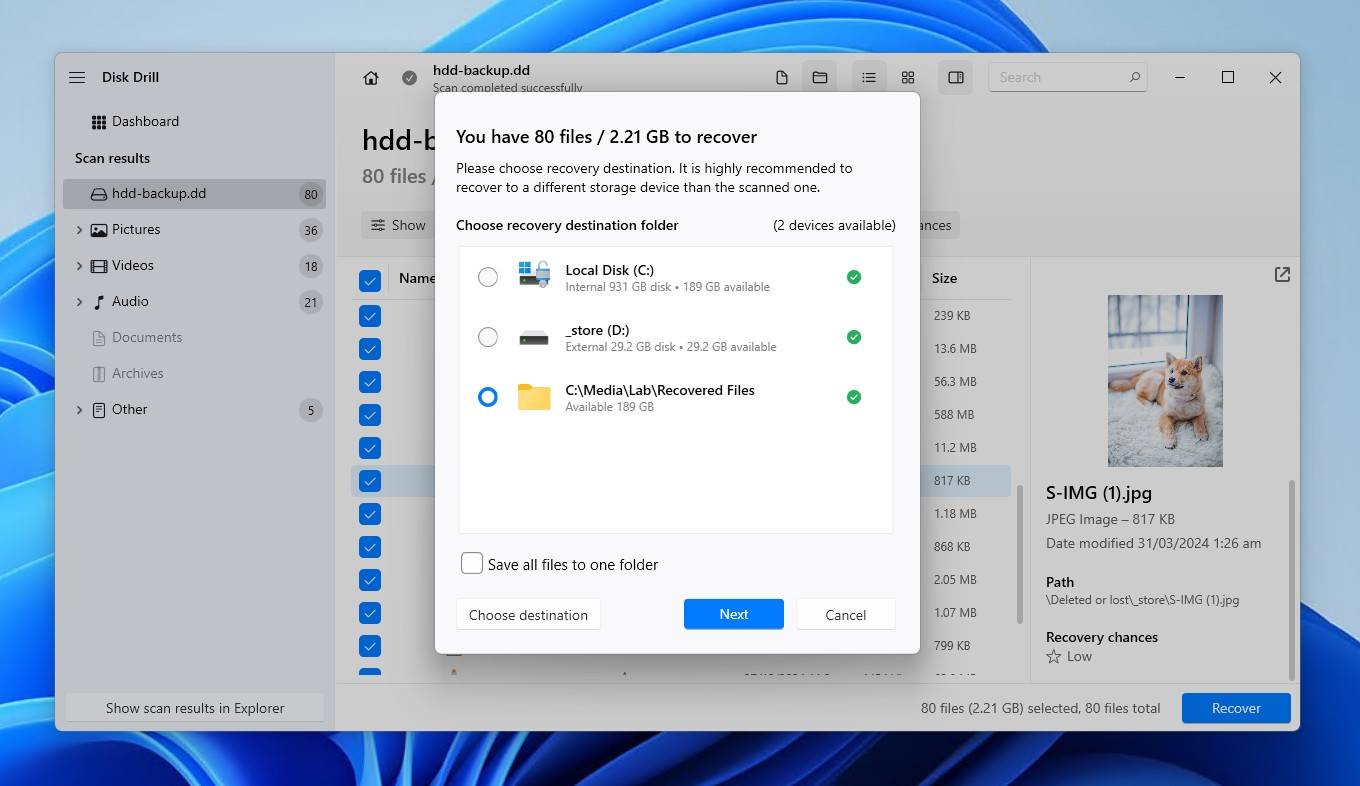Select Documents in scan results
Viewport: 1360px width, 786px height.
click(x=146, y=338)
